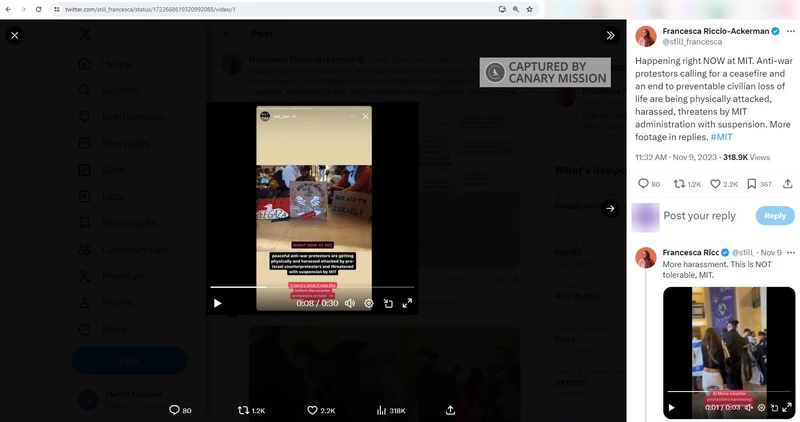Reload the page in the browser
Viewport: 800px width, 422px height.
38,9
